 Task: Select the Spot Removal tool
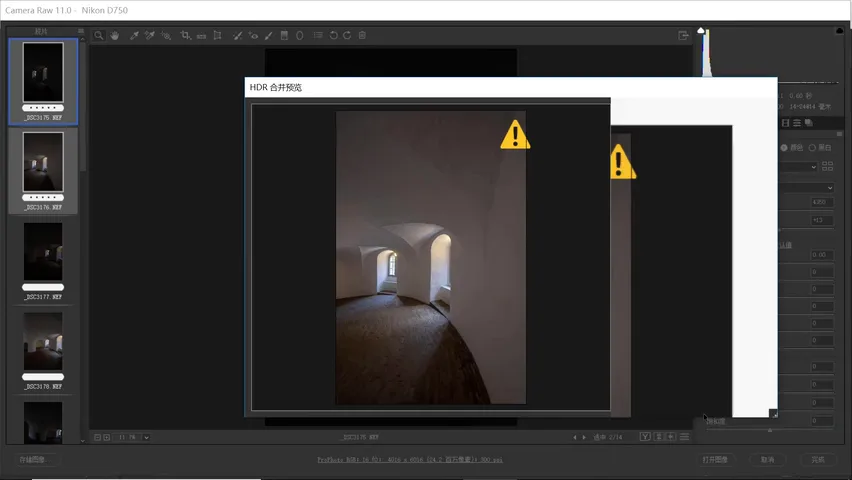(x=237, y=35)
